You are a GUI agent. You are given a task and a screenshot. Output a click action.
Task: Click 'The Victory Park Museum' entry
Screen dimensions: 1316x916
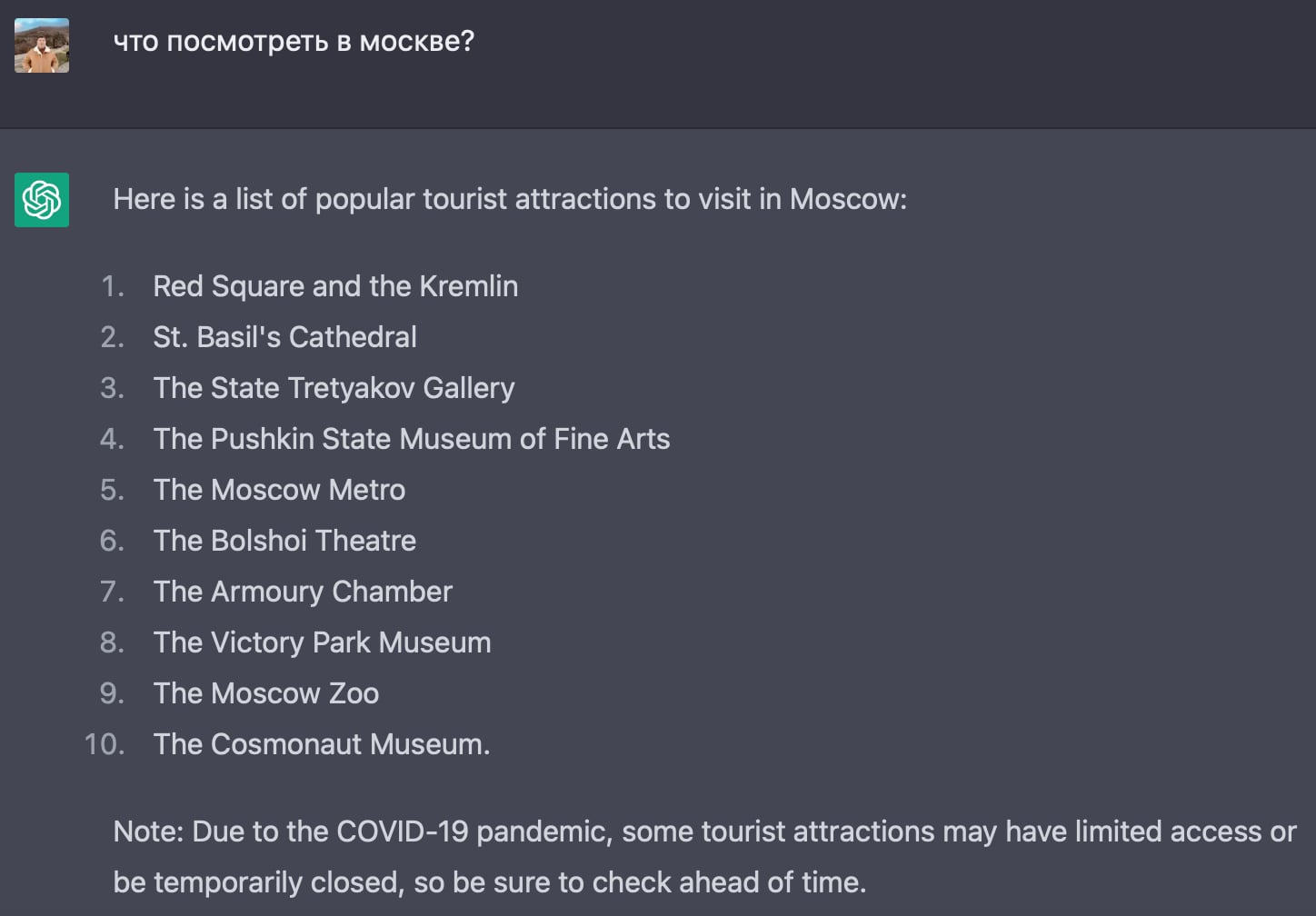322,642
